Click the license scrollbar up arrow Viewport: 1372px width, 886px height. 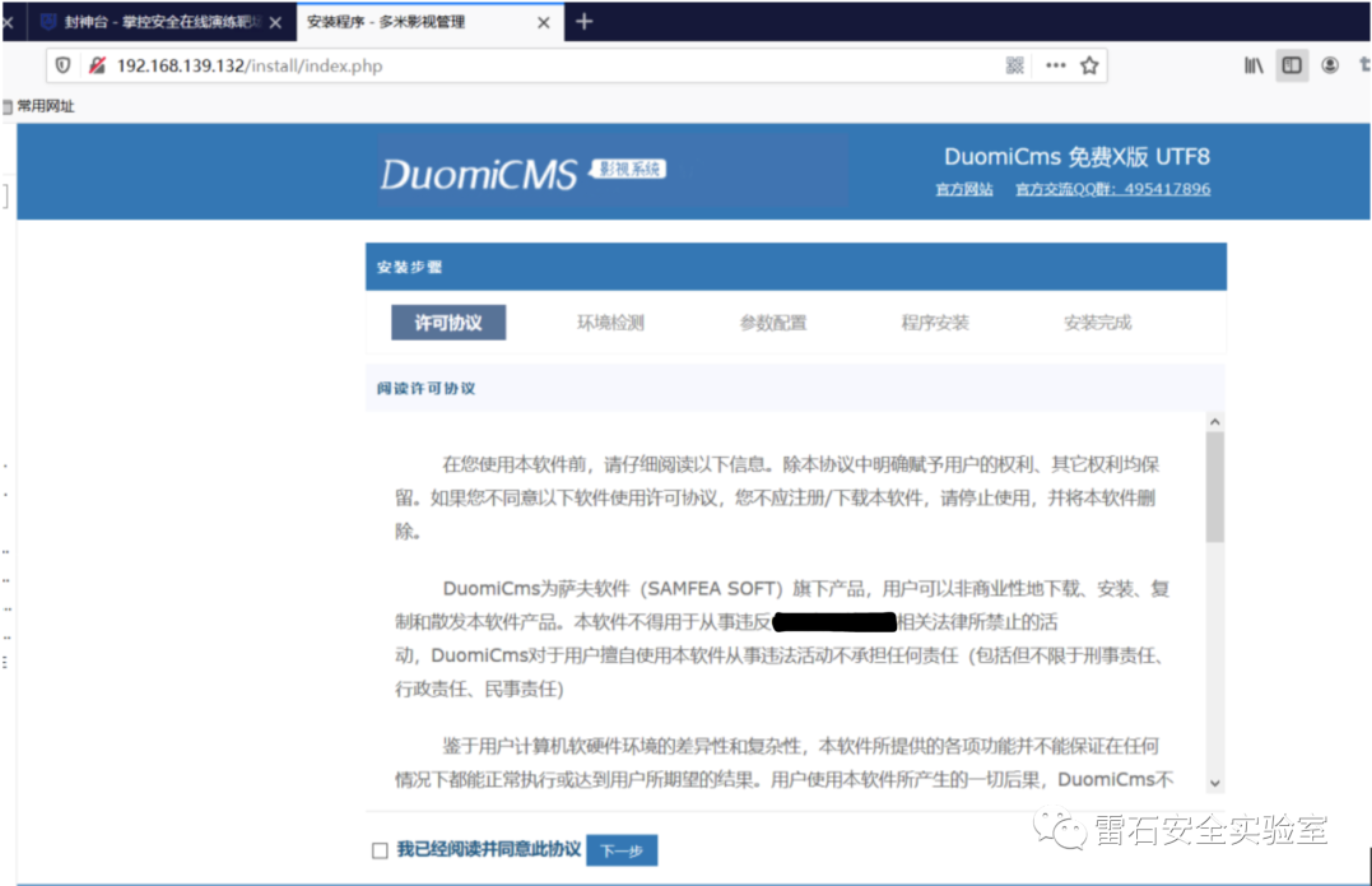click(1215, 422)
